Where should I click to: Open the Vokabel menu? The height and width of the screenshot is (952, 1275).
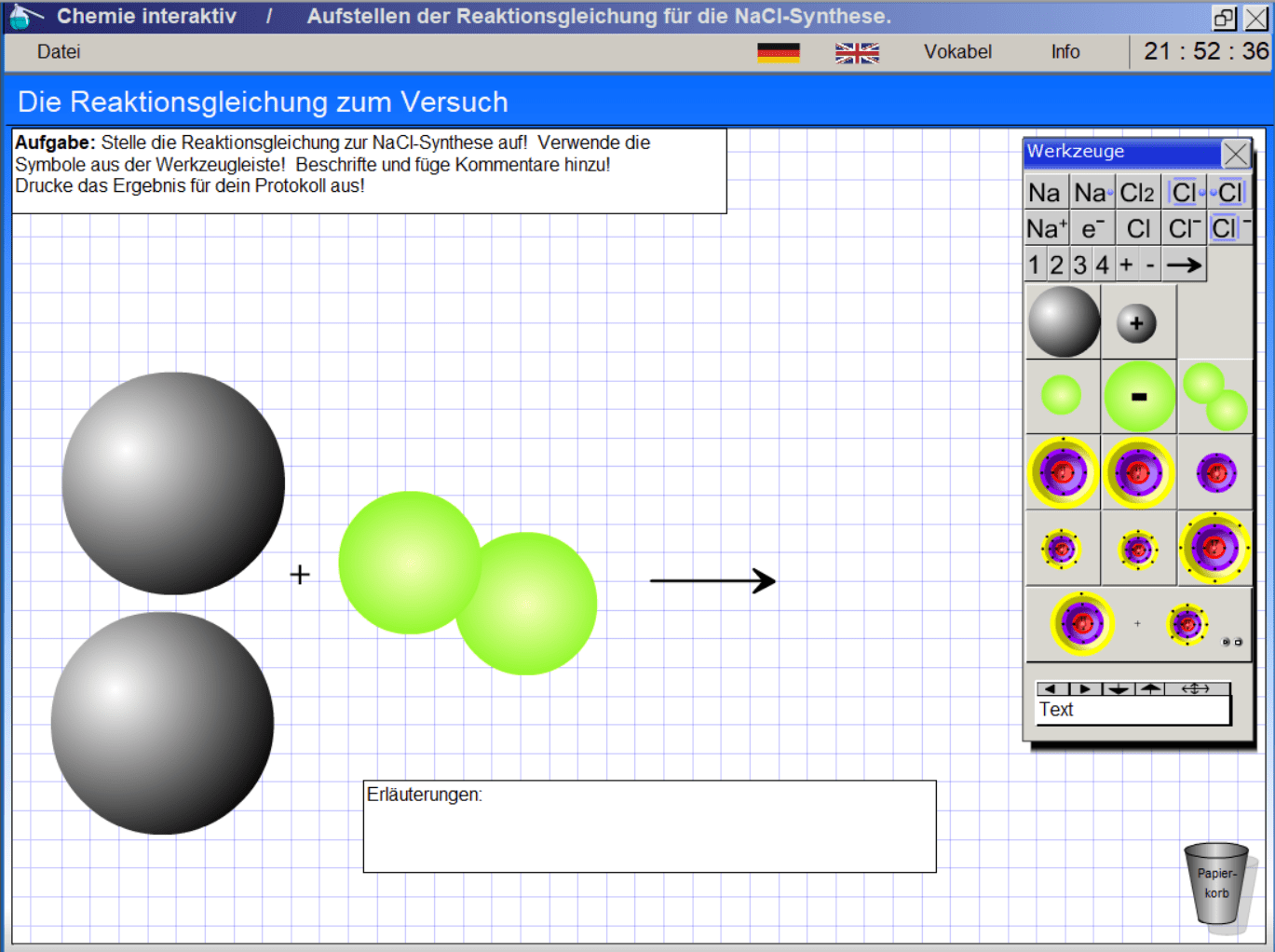tap(957, 52)
